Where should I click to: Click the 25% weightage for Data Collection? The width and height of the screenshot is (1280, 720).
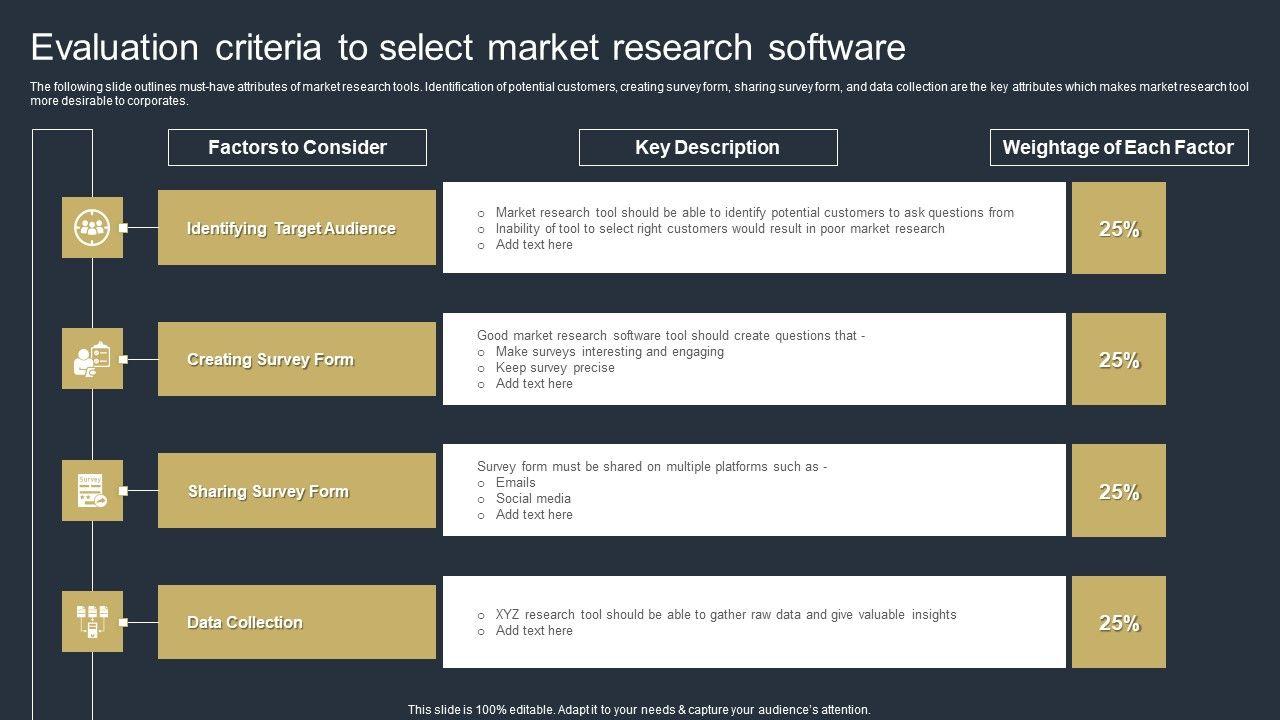click(1118, 623)
